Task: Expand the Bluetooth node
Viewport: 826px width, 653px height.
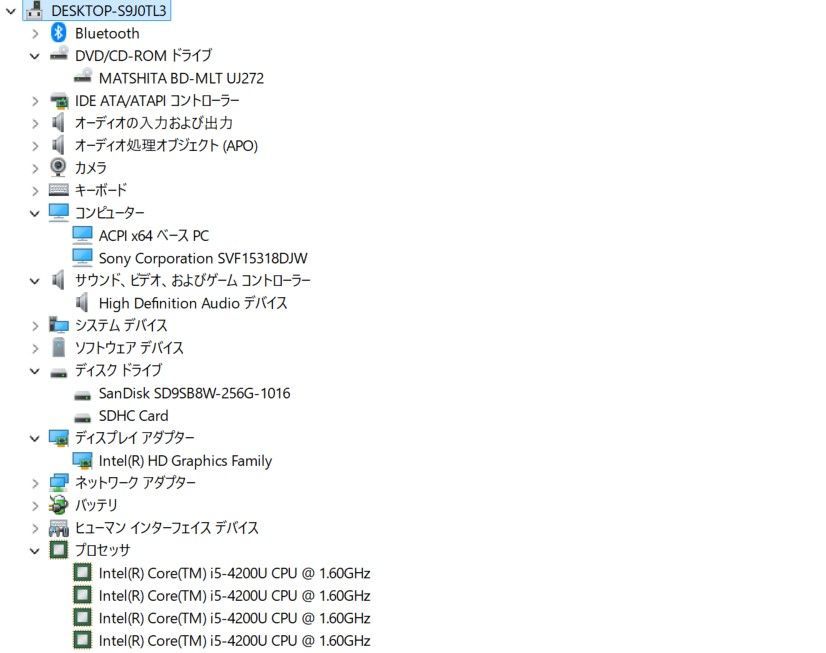Action: (35, 33)
